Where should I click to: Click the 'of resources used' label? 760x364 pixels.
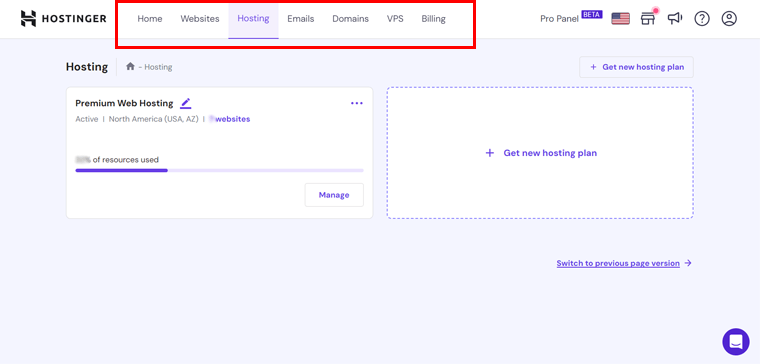point(126,159)
